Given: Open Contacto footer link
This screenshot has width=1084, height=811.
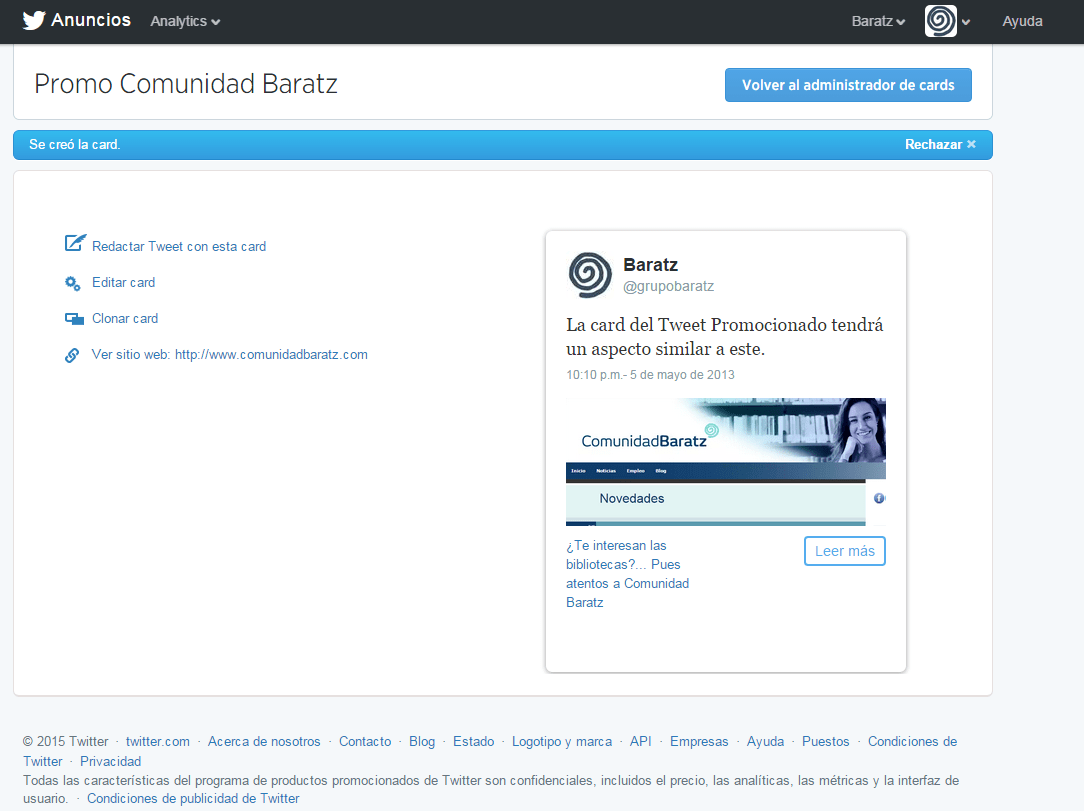Looking at the screenshot, I should [x=365, y=741].
